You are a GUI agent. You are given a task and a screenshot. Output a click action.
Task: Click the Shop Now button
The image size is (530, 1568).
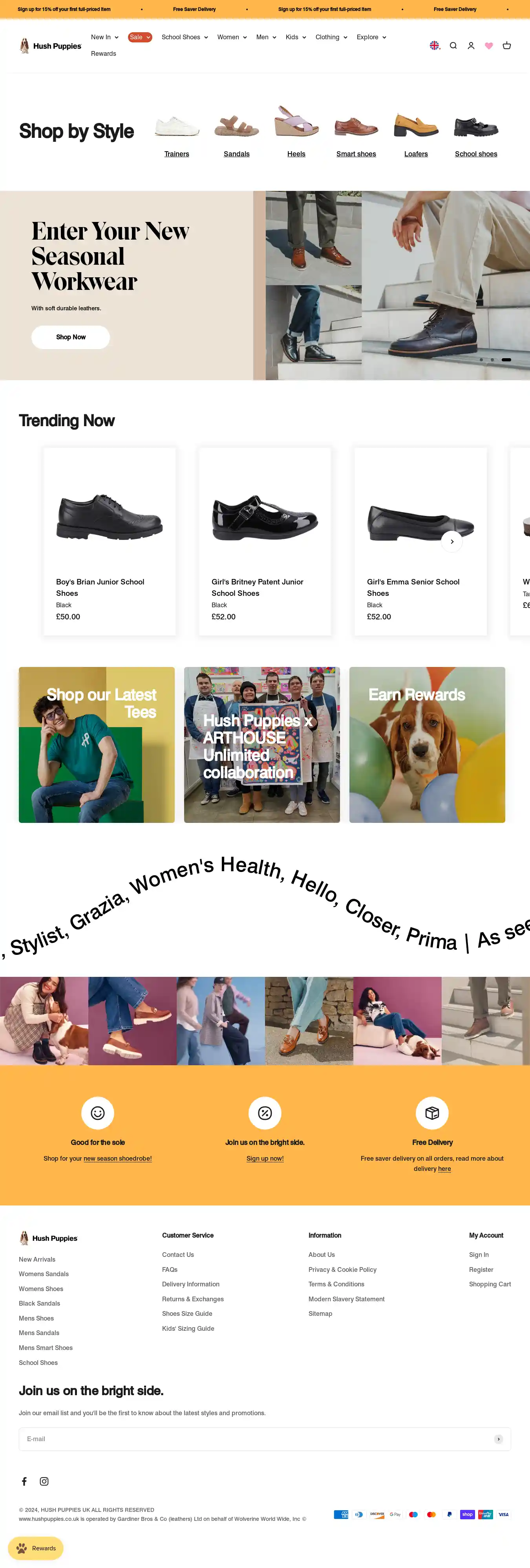71,337
